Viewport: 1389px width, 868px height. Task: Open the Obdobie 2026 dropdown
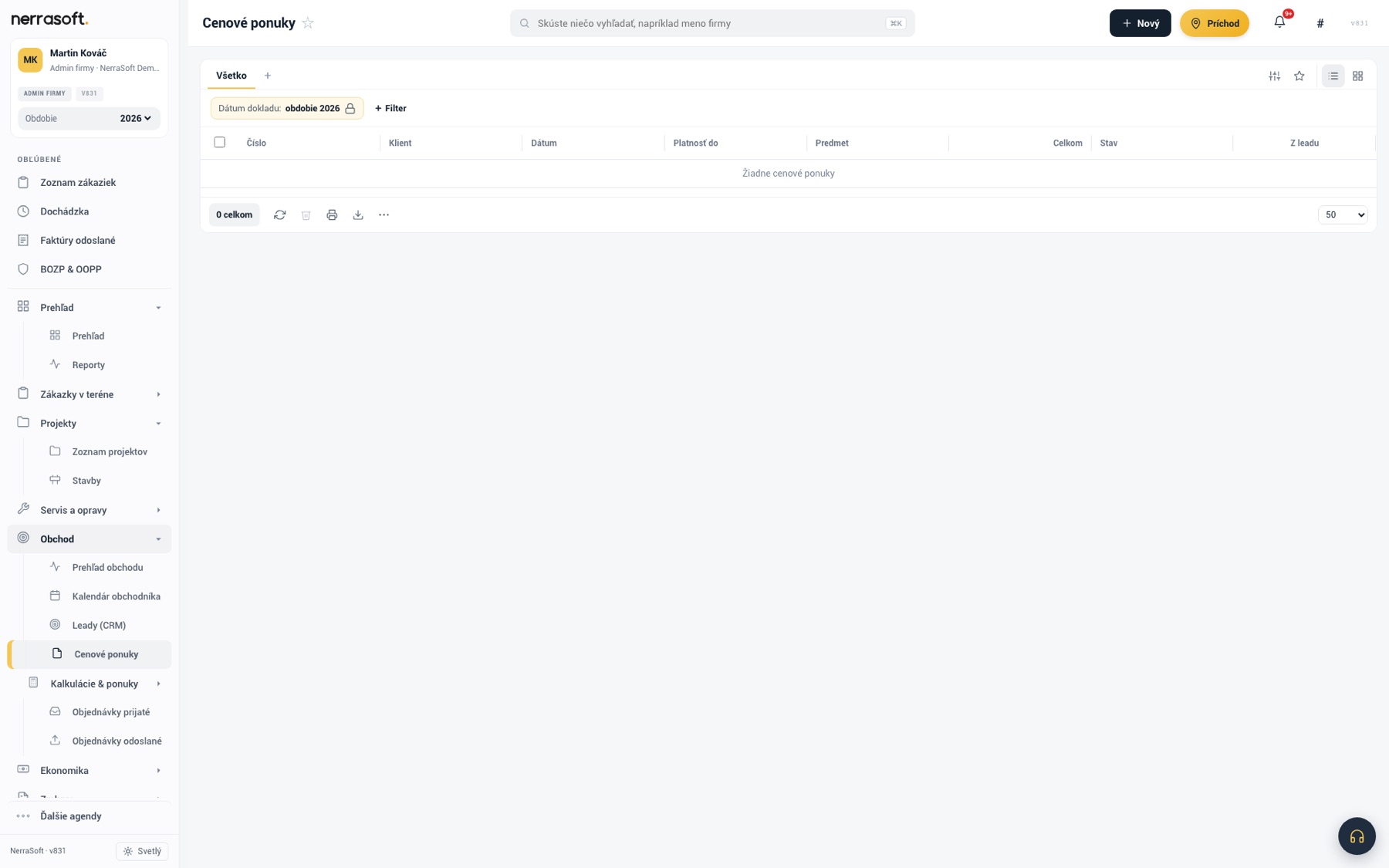click(x=90, y=119)
